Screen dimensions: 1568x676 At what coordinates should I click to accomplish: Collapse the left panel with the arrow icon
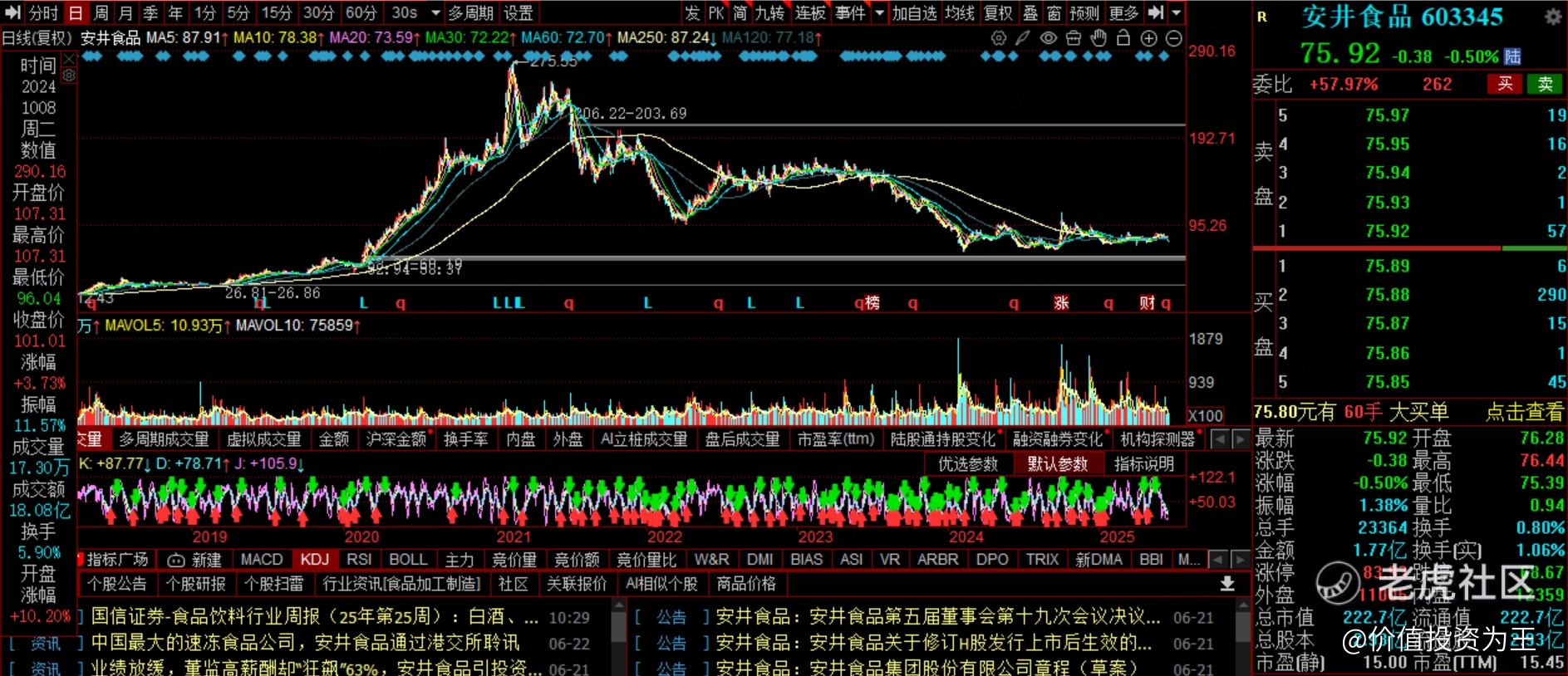coord(12,12)
